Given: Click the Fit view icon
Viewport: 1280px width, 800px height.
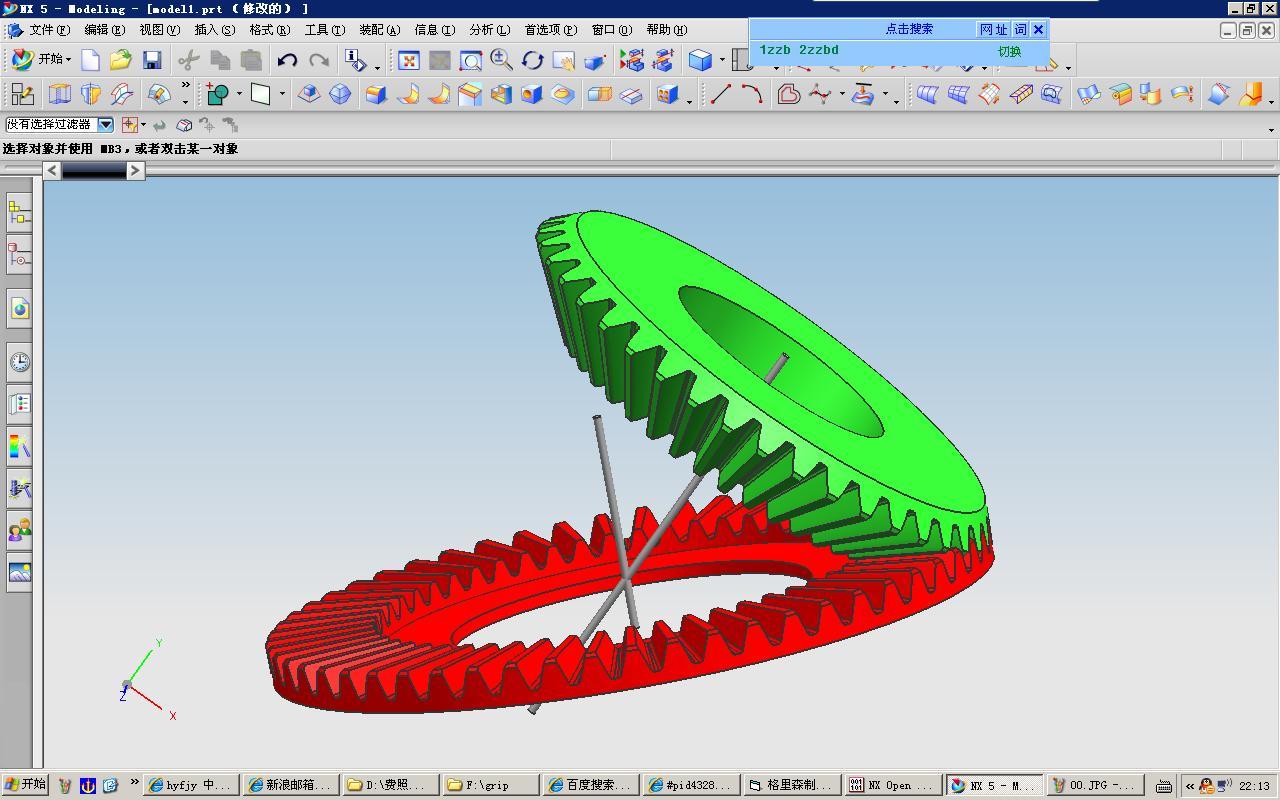Looking at the screenshot, I should 409,61.
